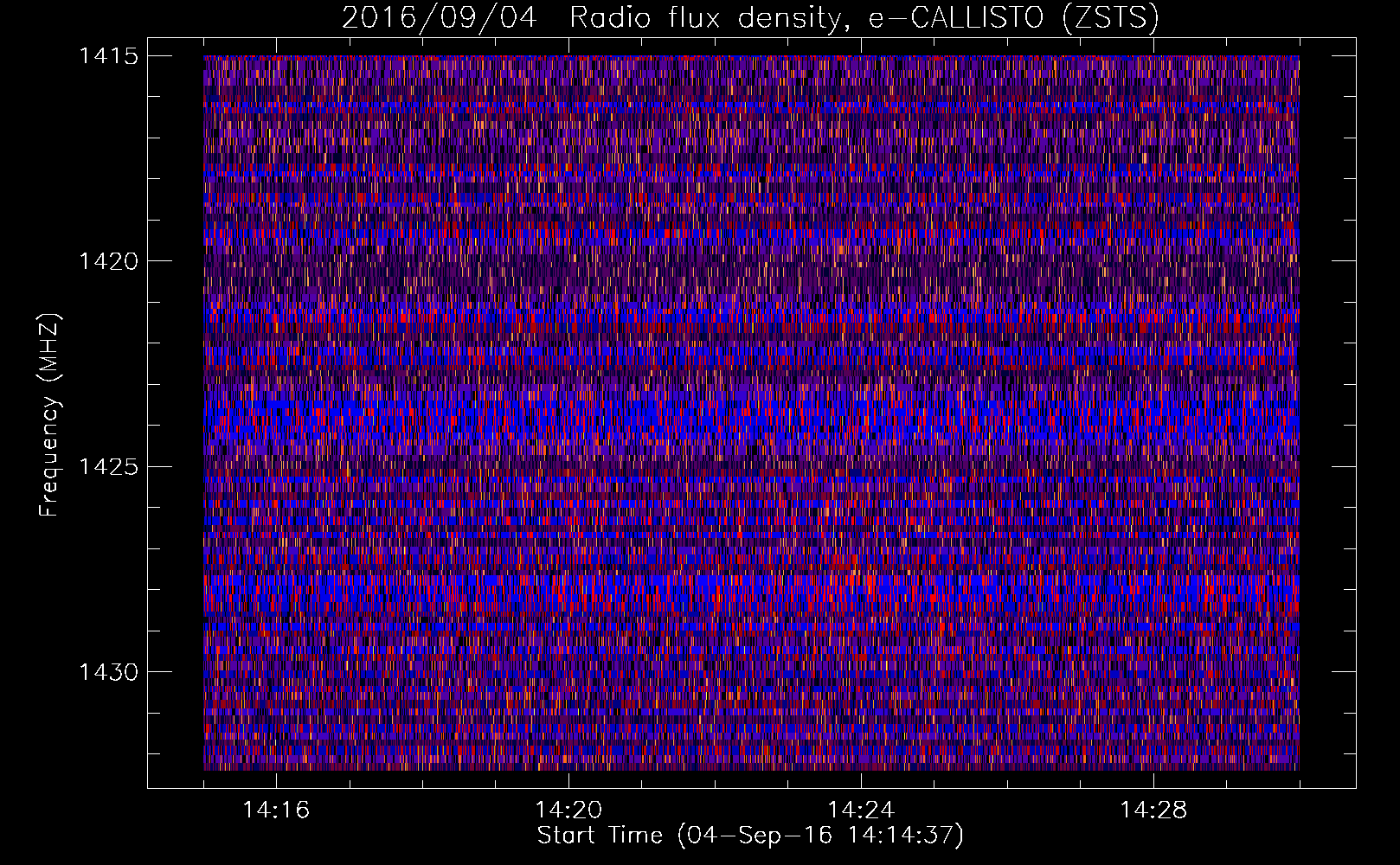
Task: Click the 'Frequency (MHZ)' axis label
Action: 49,416
